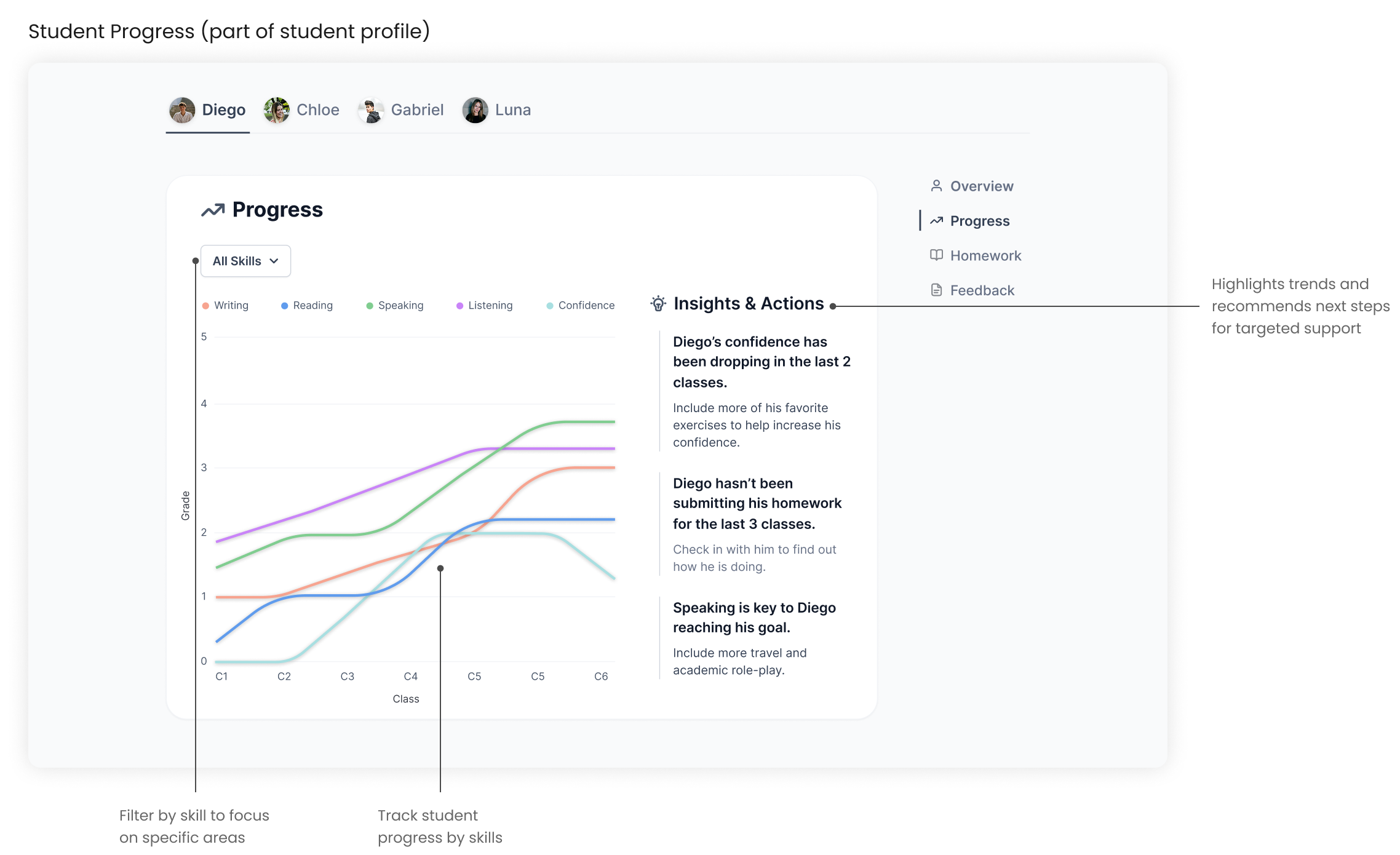Click the Reading blue legend dot
Screen dimensions: 1400x855
point(284,306)
